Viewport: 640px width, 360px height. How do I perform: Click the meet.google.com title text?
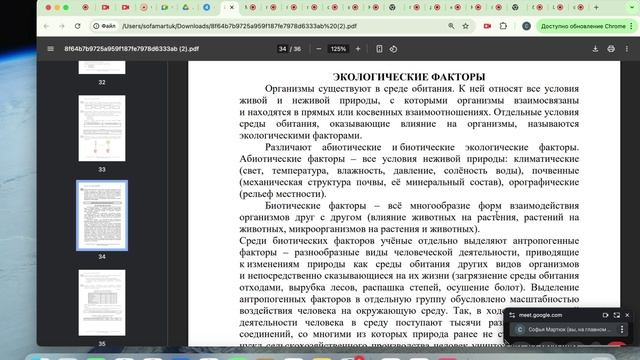point(540,315)
